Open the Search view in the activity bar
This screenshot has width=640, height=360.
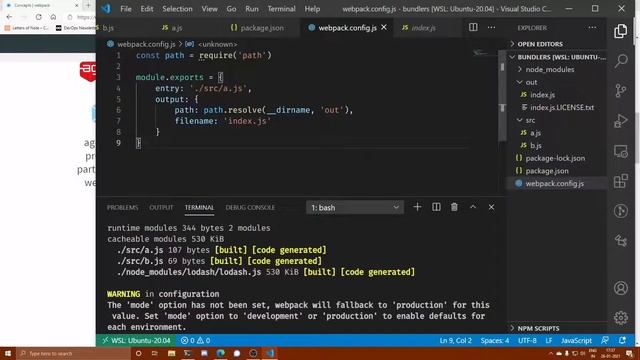pyautogui.click(x=620, y=61)
